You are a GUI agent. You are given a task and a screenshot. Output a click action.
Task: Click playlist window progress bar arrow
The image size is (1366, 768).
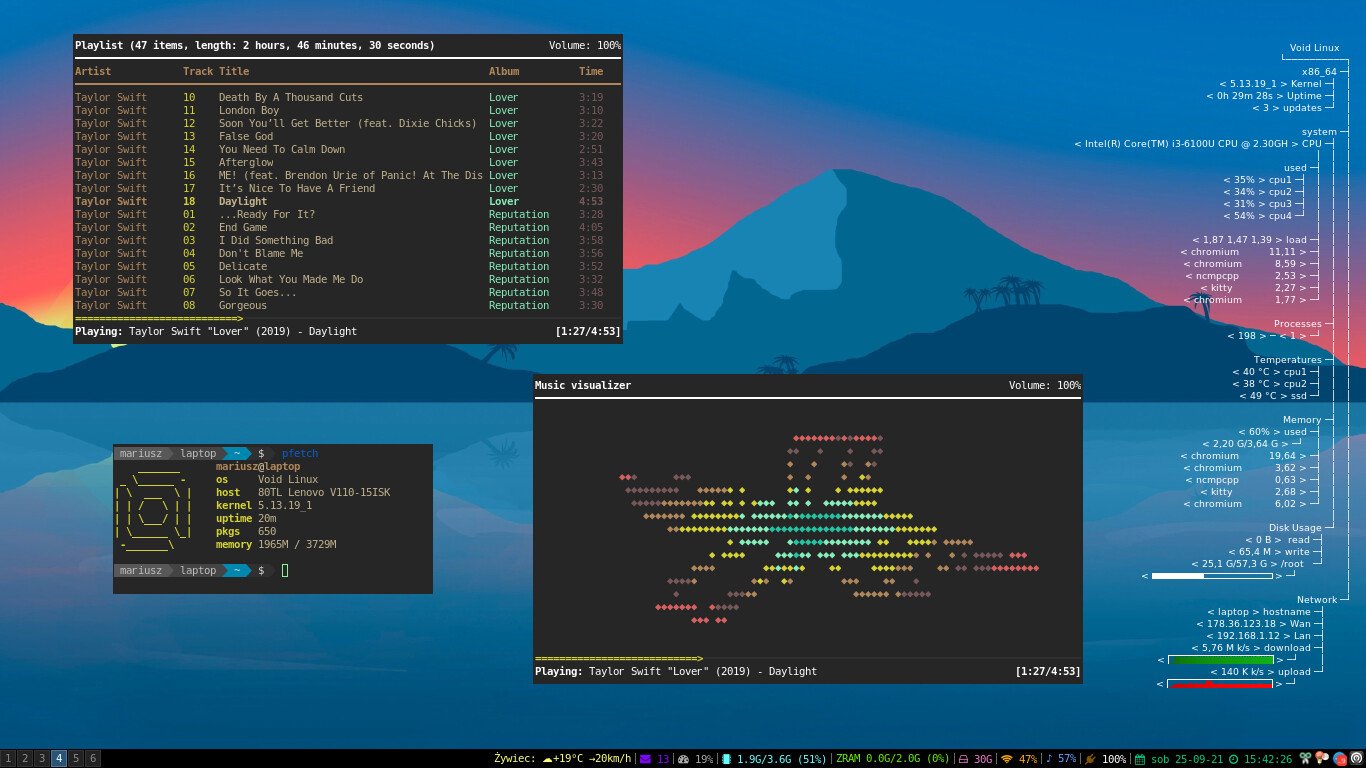point(240,319)
